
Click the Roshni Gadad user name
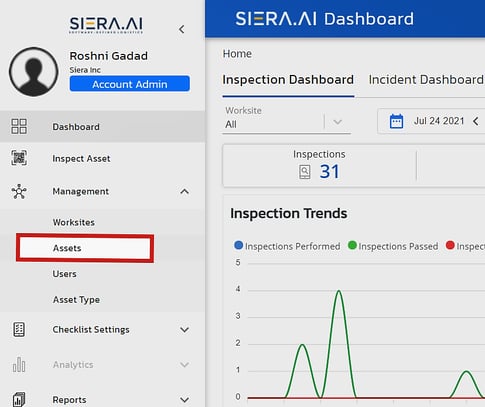click(x=109, y=56)
